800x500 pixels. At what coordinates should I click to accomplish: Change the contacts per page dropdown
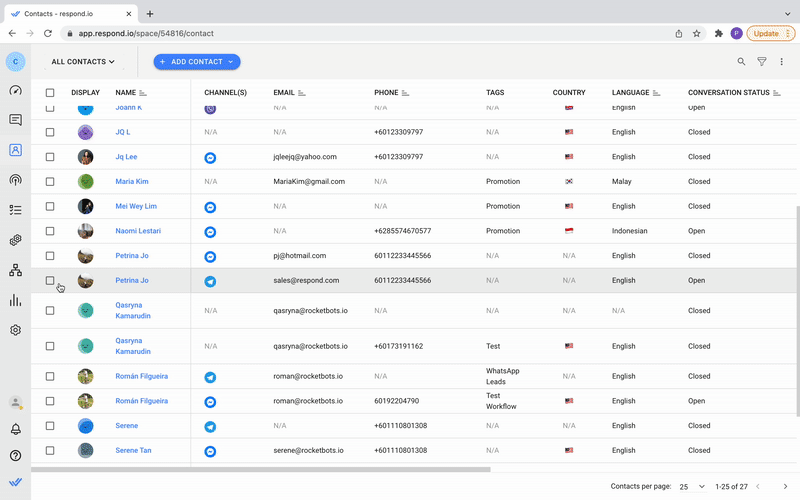click(692, 487)
